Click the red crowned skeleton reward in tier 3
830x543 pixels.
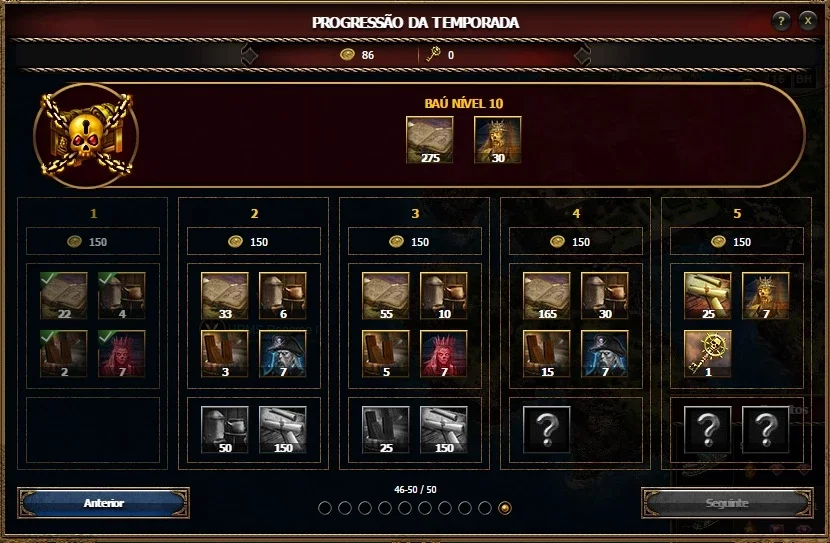point(444,354)
